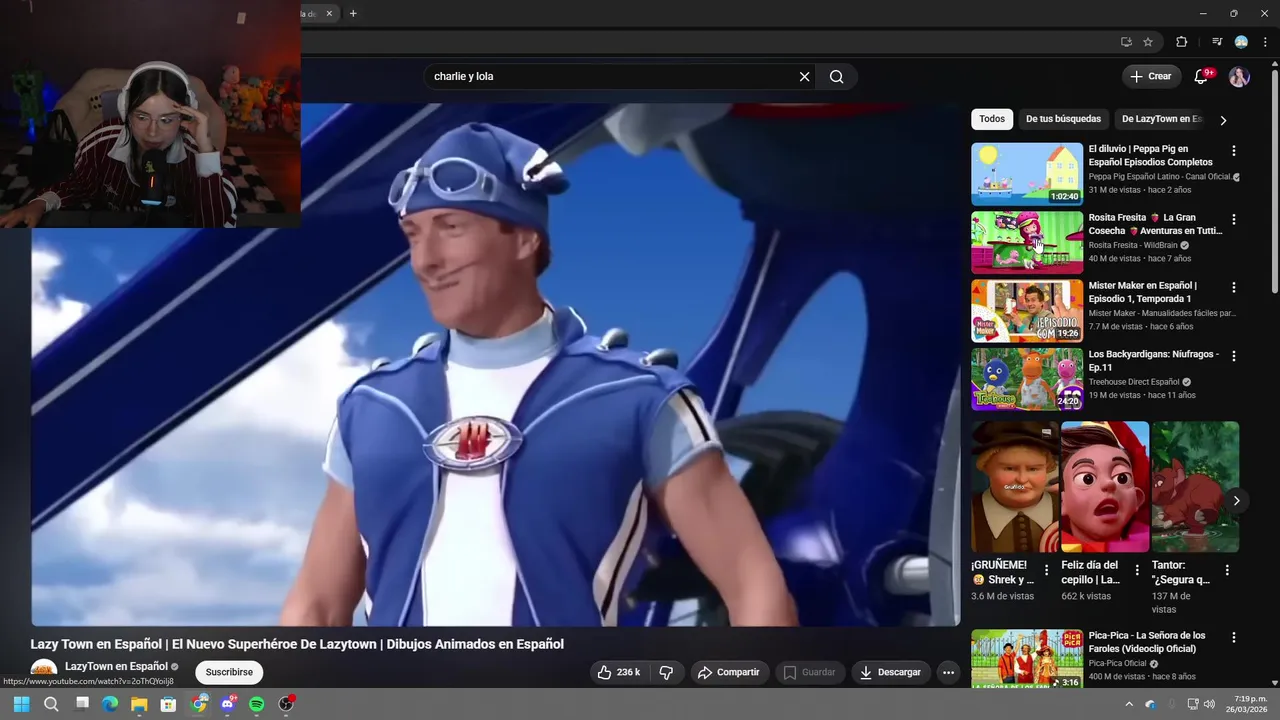
Task: Switch to Chrome on the taskbar
Action: (x=199, y=704)
